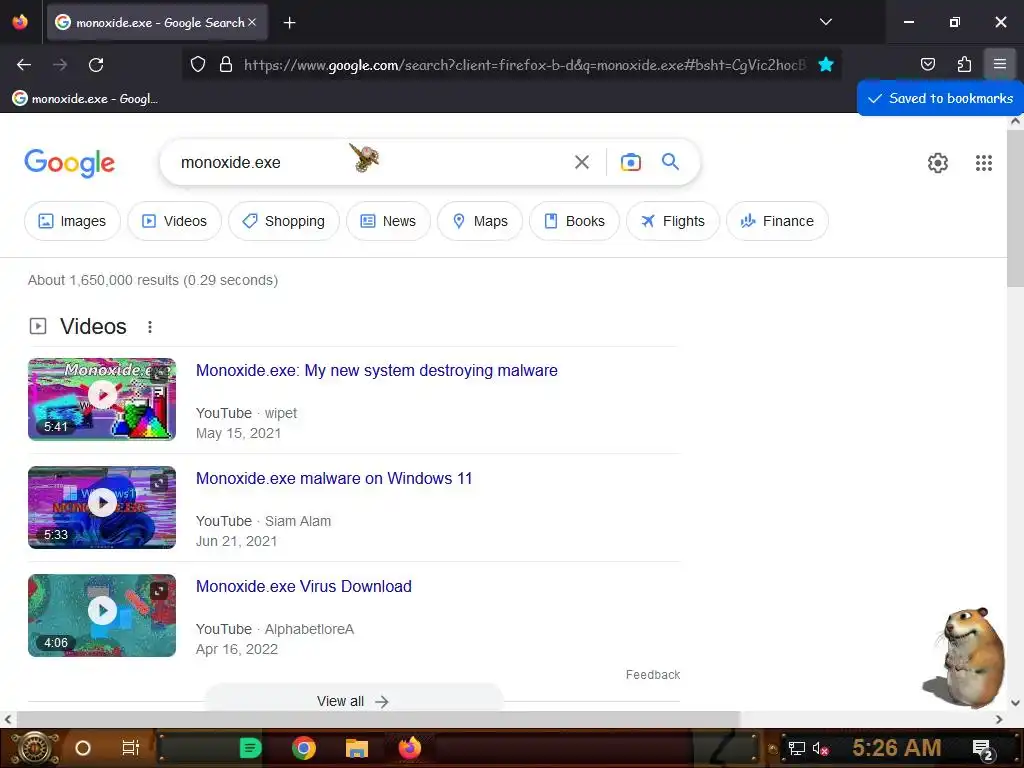Toggle the blue bookmark star
1024x768 pixels.
825,64
